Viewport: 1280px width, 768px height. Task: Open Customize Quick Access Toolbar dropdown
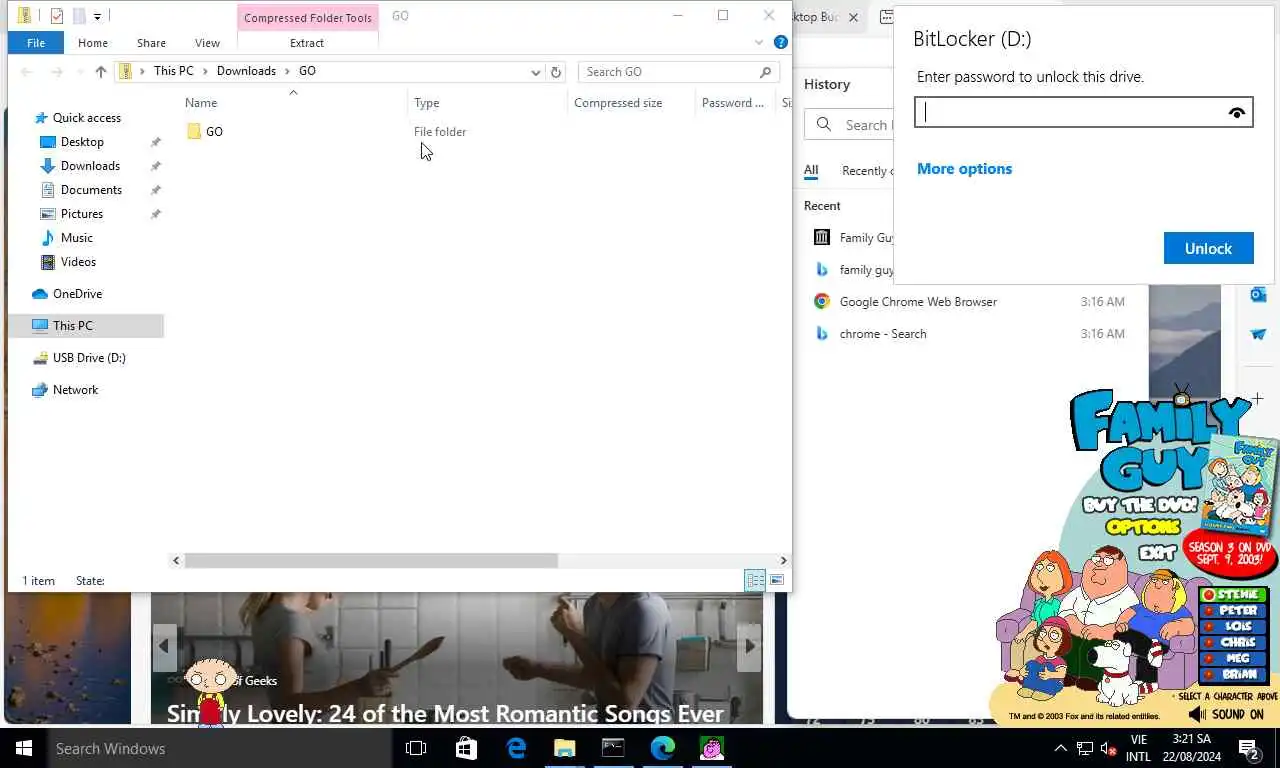97,16
